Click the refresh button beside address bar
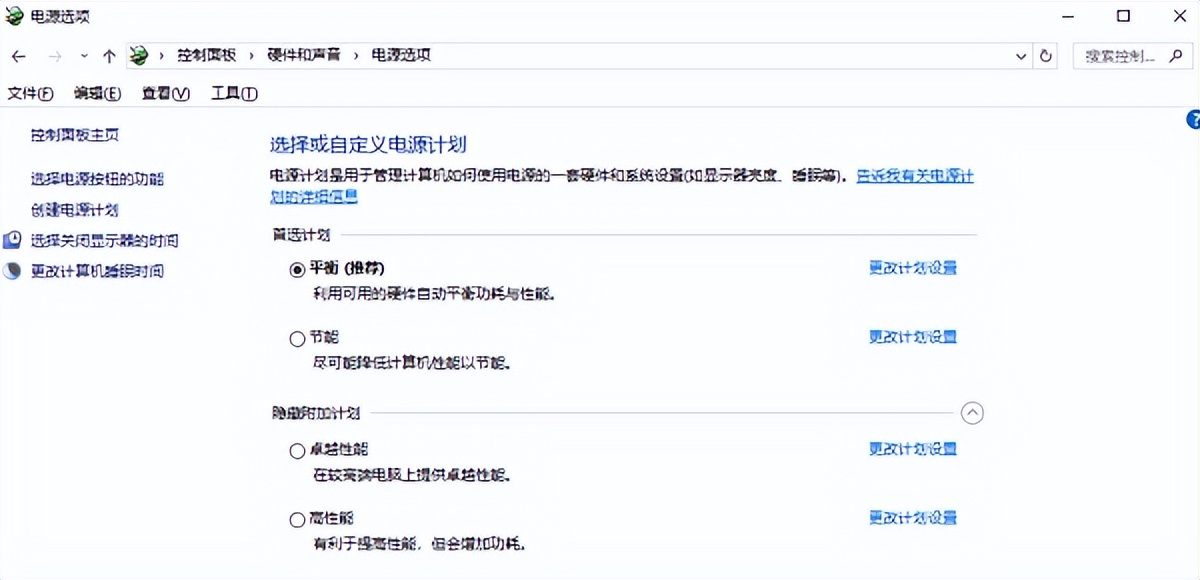 coord(1047,56)
